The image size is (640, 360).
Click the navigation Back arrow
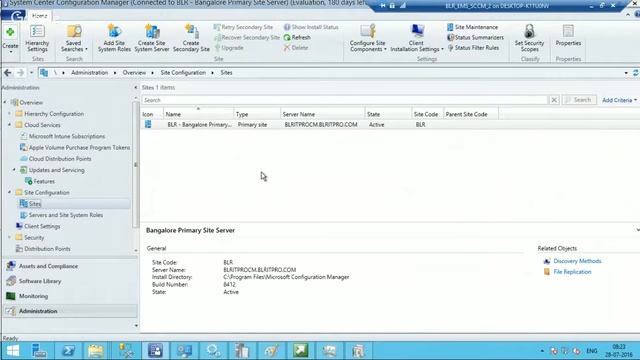(x=8, y=73)
